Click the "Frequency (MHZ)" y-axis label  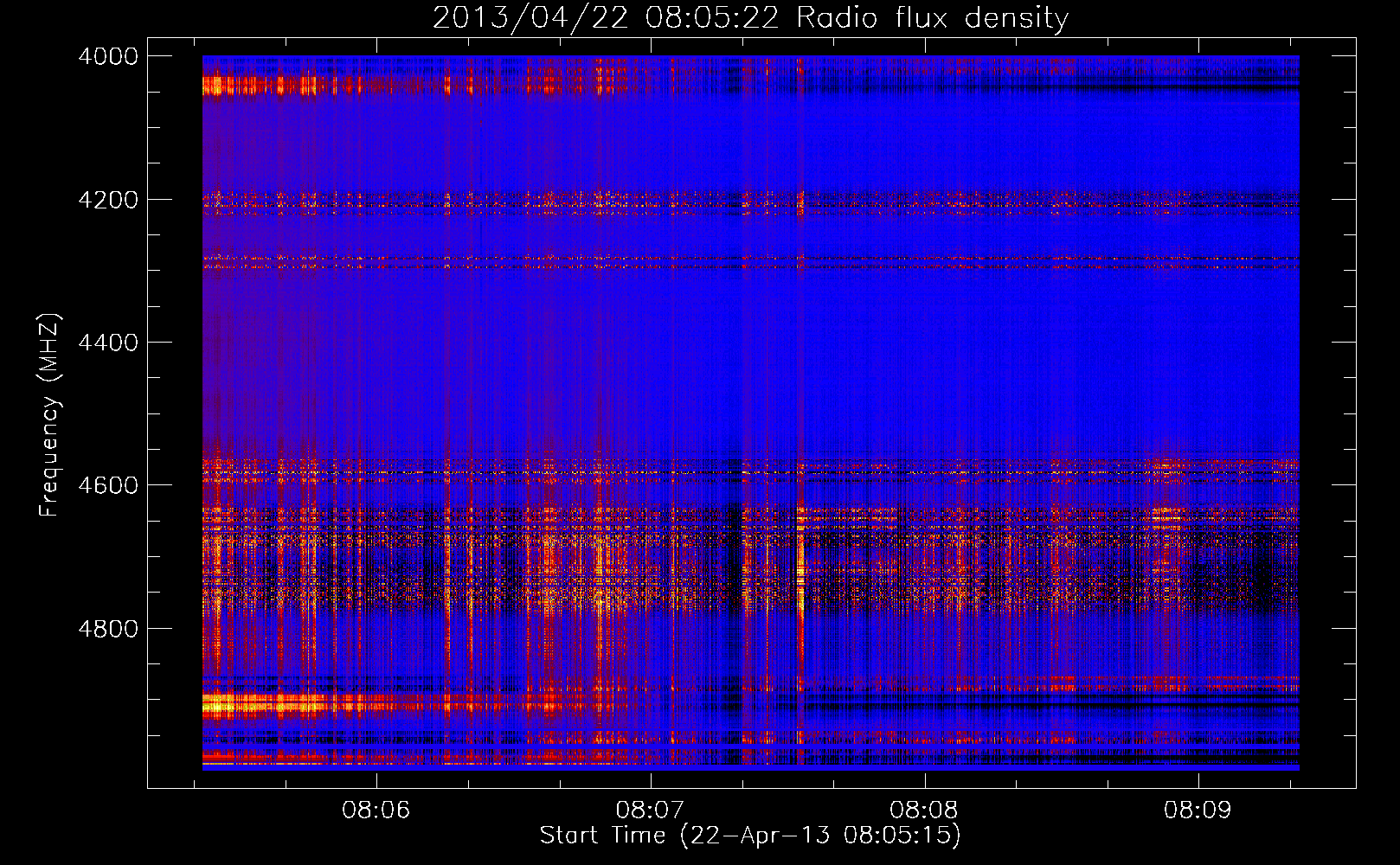tap(50, 415)
